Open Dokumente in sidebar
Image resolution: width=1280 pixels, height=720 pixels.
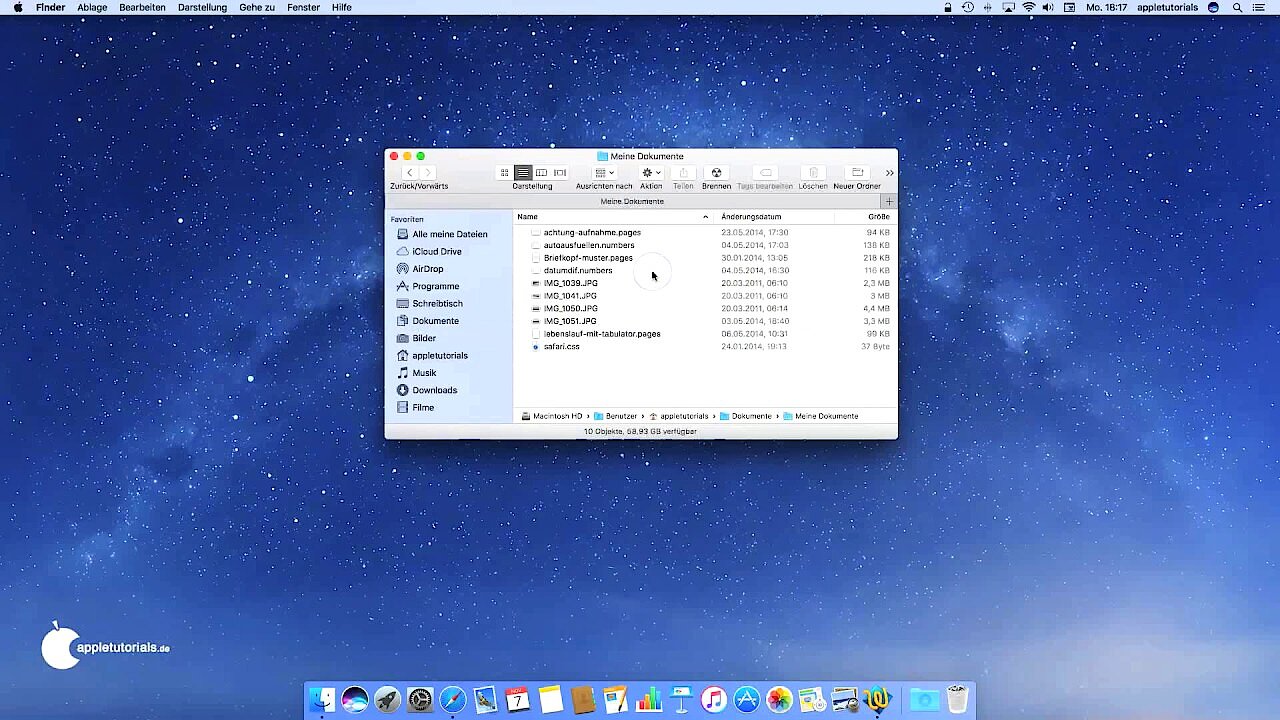[x=428, y=321]
